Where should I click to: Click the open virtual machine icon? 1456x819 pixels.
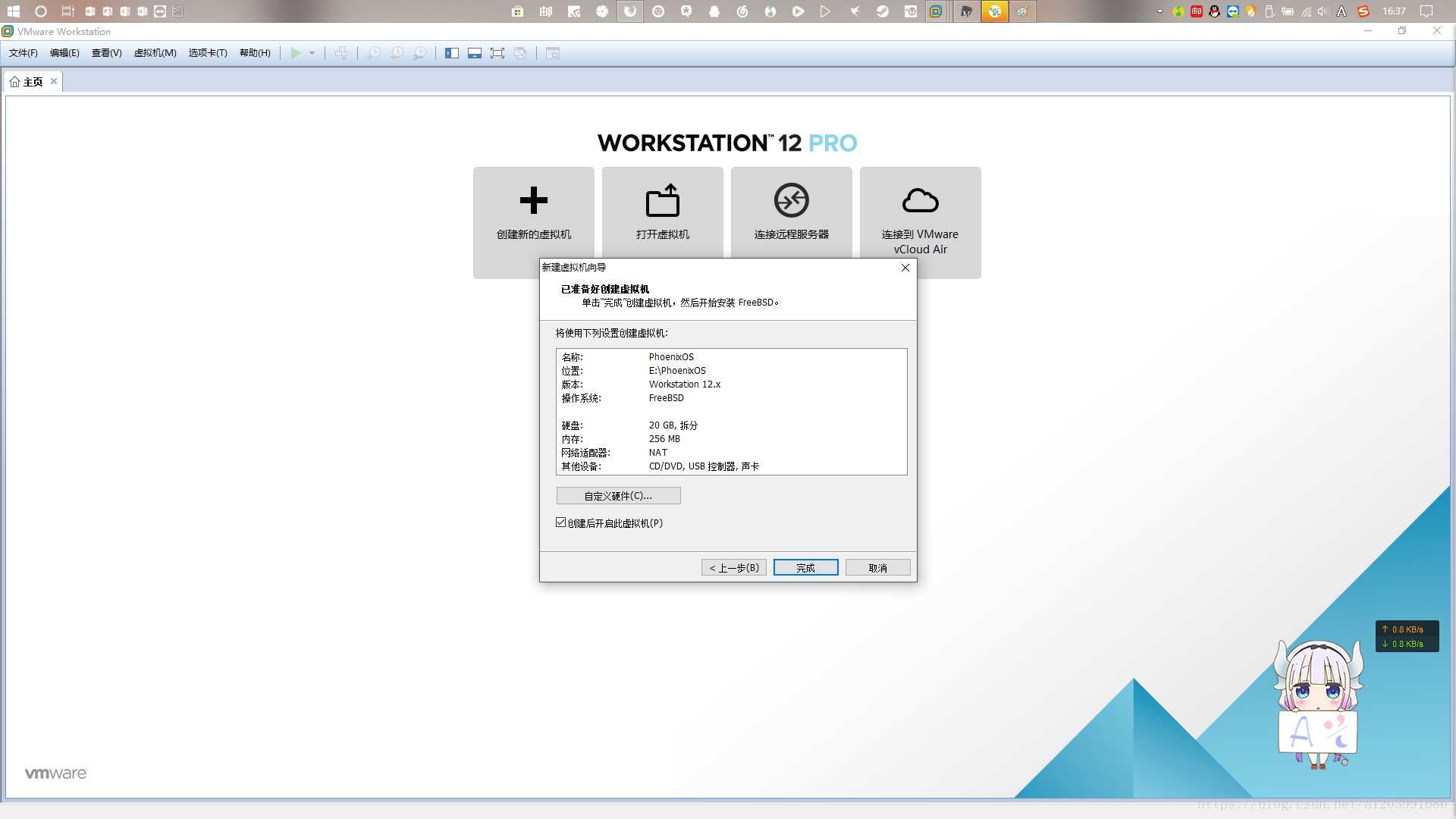coord(662,201)
